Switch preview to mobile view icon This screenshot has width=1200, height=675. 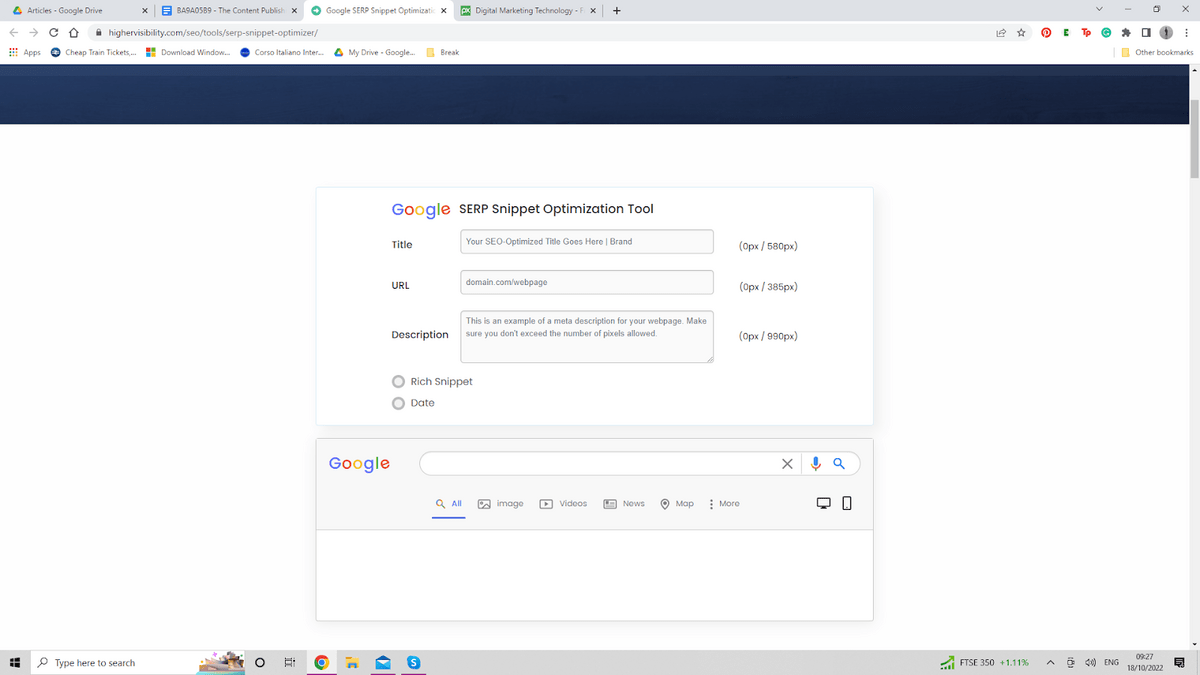click(x=846, y=502)
